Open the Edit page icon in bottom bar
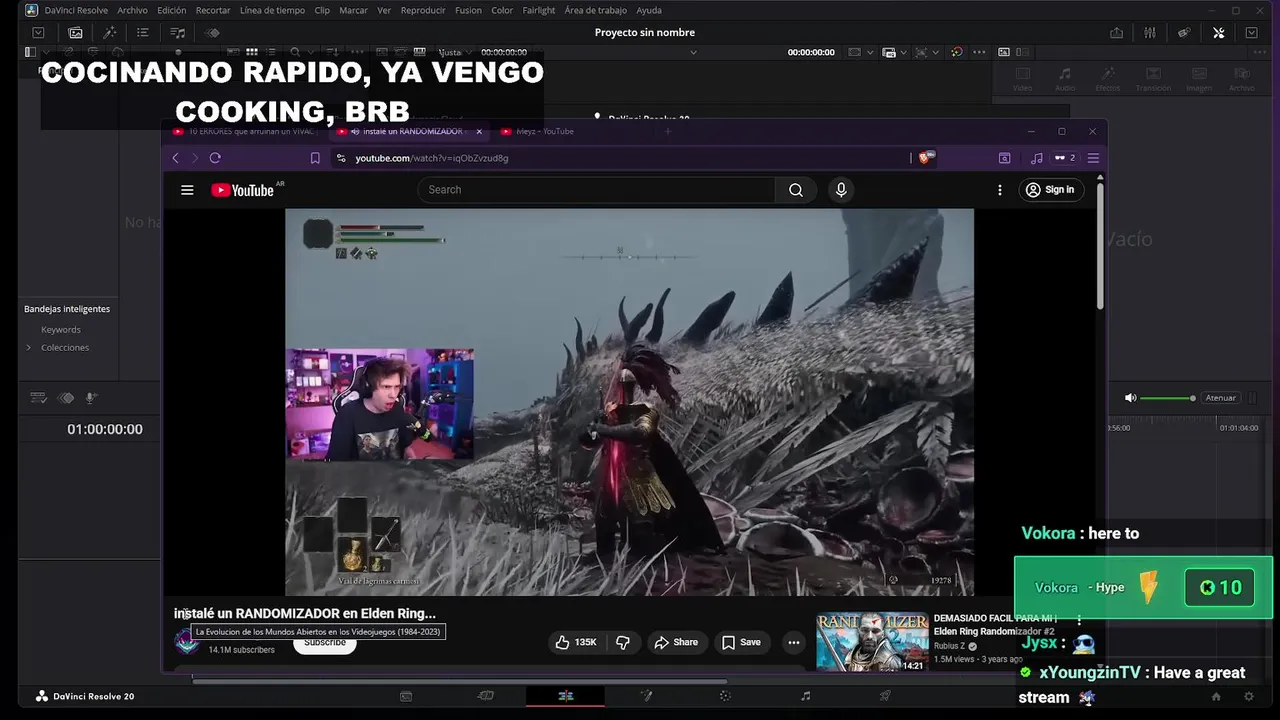The image size is (1280, 720). [566, 696]
